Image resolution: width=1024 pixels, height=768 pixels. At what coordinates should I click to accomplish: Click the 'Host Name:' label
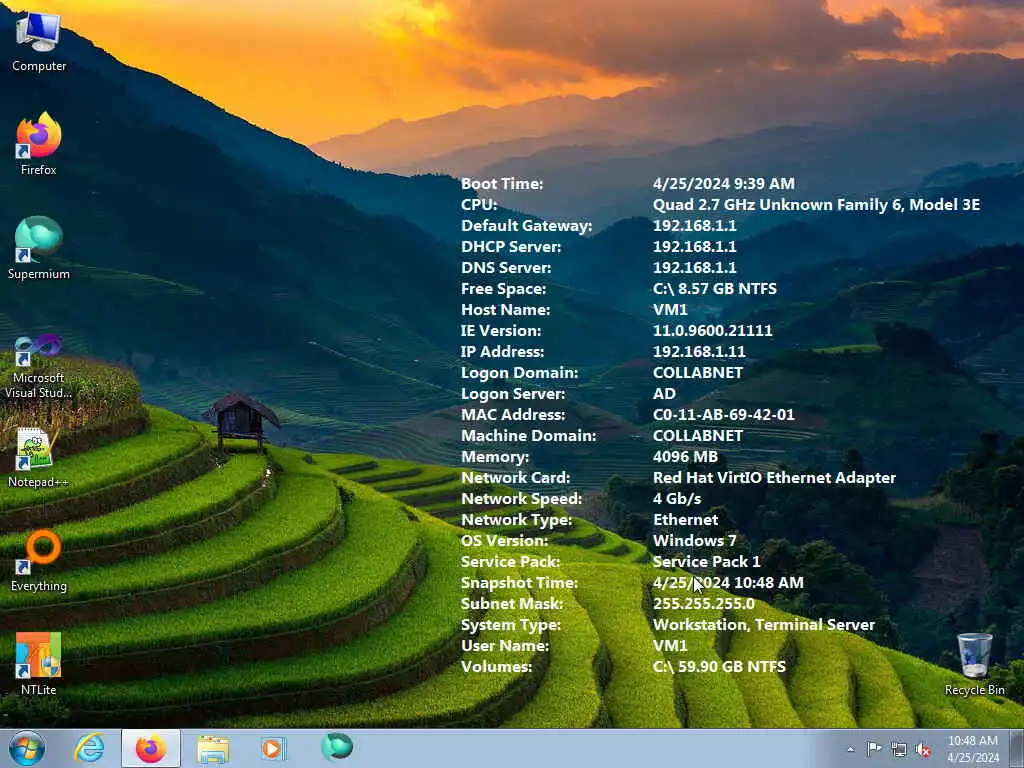(x=505, y=310)
